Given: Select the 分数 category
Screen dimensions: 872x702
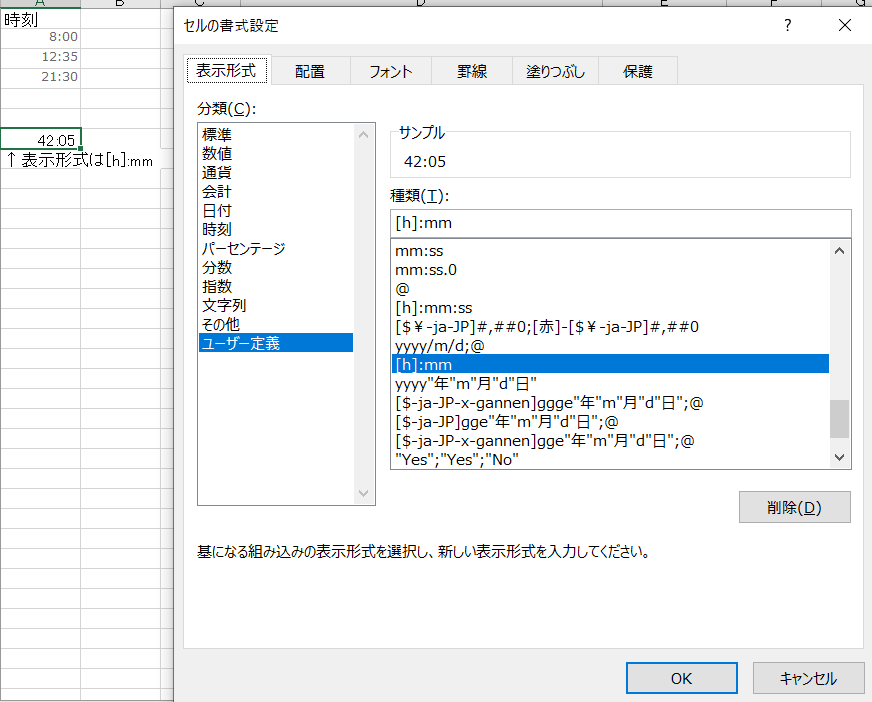Looking at the screenshot, I should tap(276, 267).
